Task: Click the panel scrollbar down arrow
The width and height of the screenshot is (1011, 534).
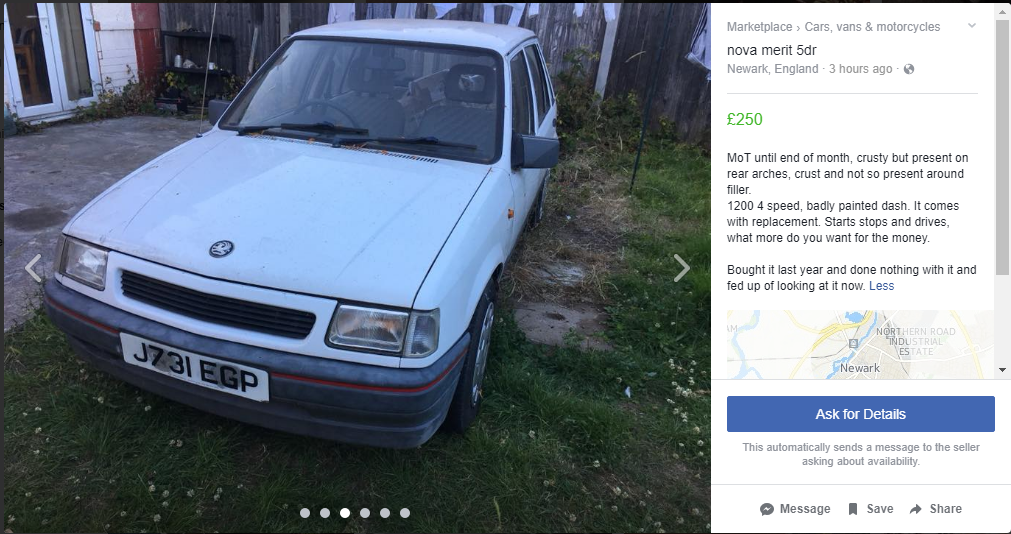Action: pyautogui.click(x=1003, y=370)
